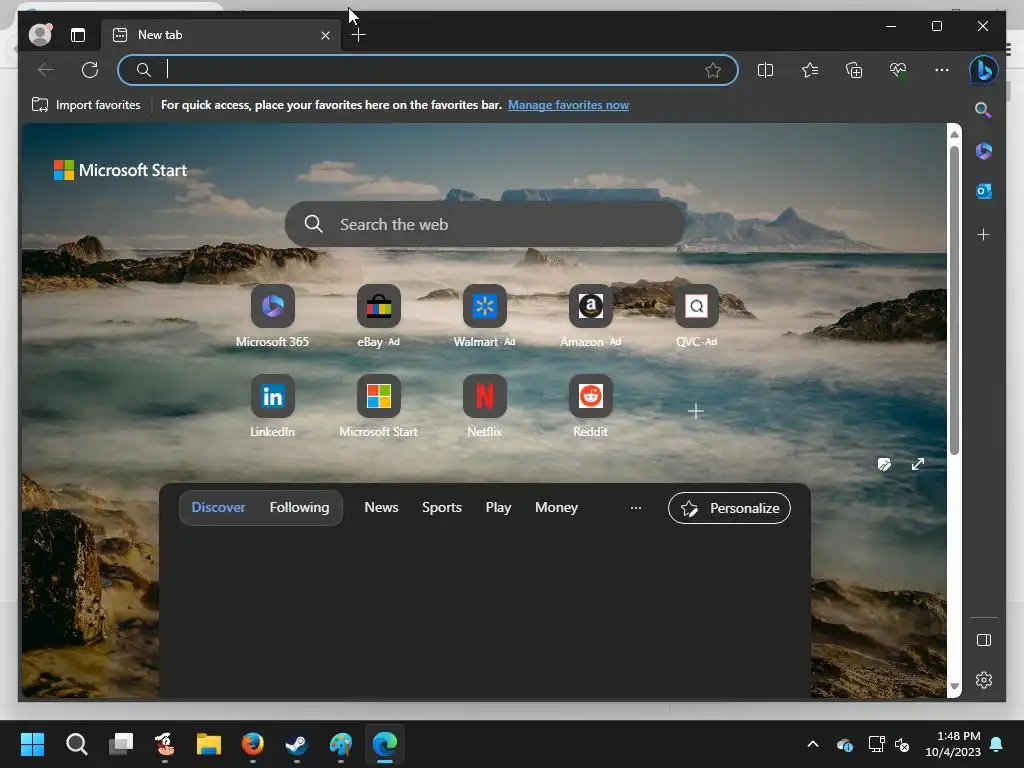Open eBay quick link tile
The width and height of the screenshot is (1024, 768).
click(x=379, y=317)
